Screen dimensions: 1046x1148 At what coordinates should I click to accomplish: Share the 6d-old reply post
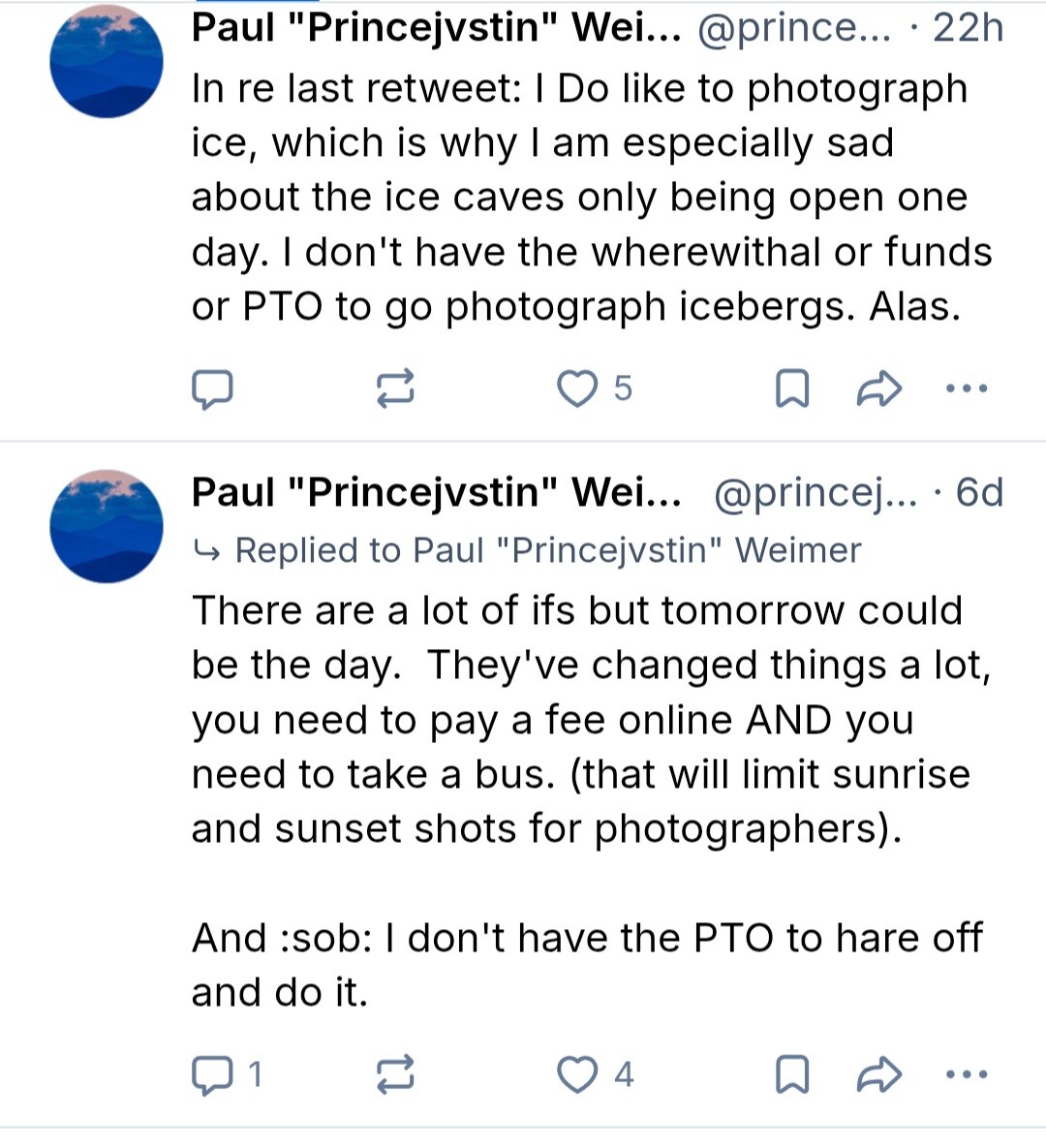[x=879, y=1075]
